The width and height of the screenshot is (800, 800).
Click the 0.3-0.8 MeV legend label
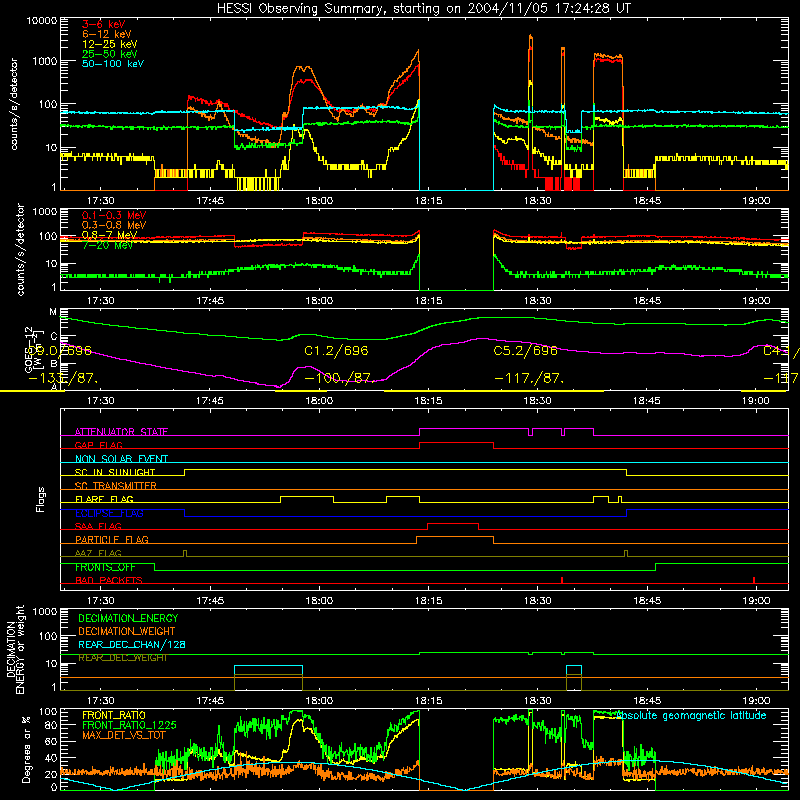tap(114, 225)
